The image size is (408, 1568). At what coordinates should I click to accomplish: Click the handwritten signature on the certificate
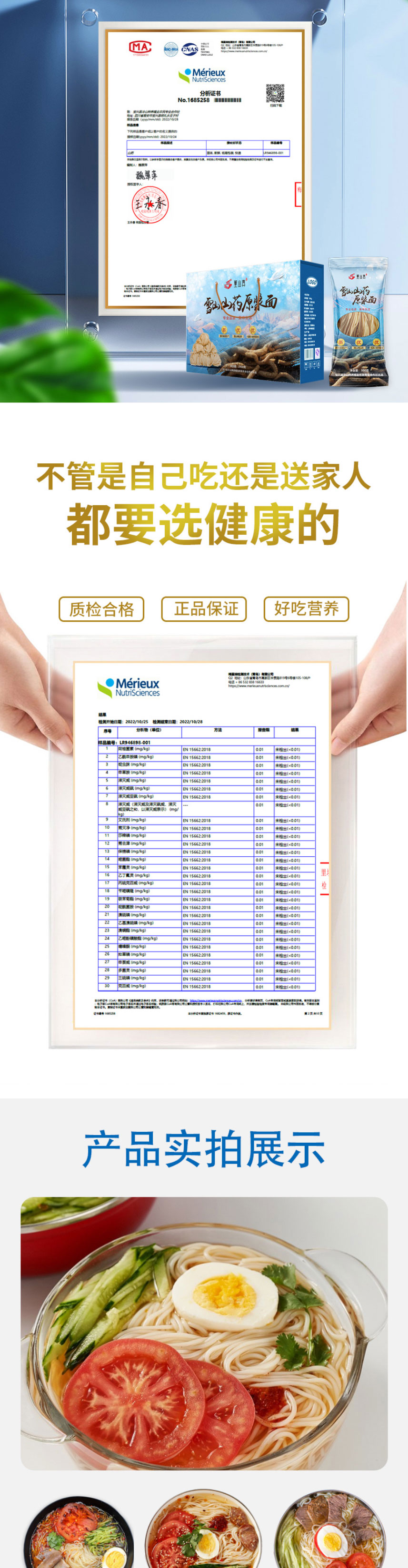pyautogui.click(x=146, y=175)
